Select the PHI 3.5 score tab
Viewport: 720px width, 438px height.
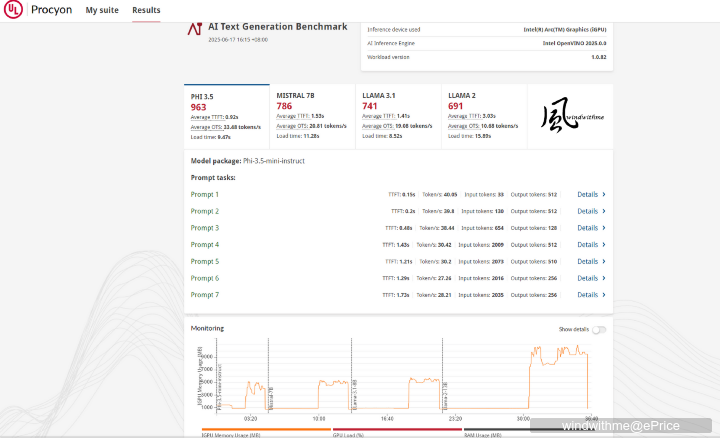pyautogui.click(x=226, y=117)
